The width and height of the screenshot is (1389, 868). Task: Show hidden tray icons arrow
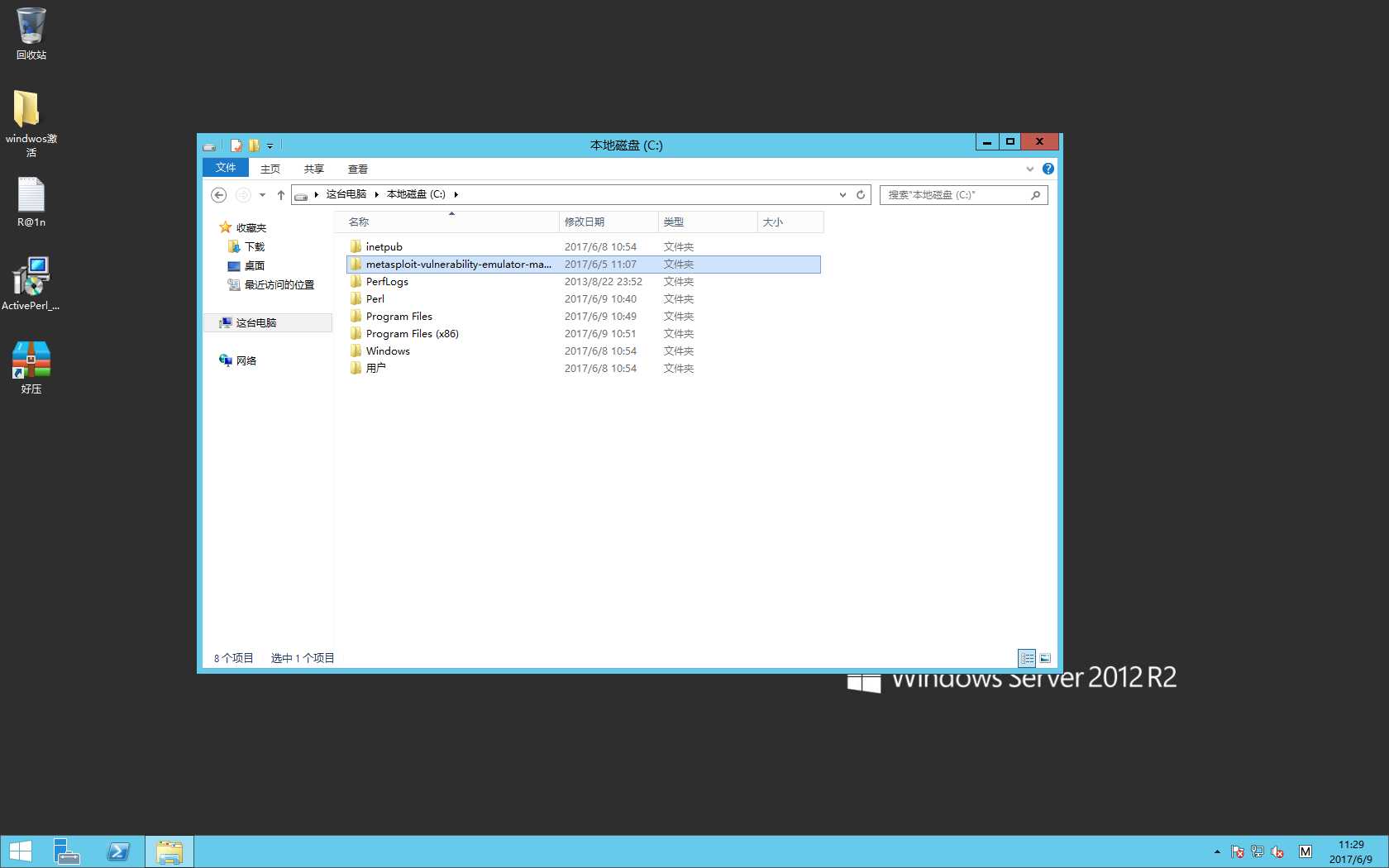coord(1217,851)
